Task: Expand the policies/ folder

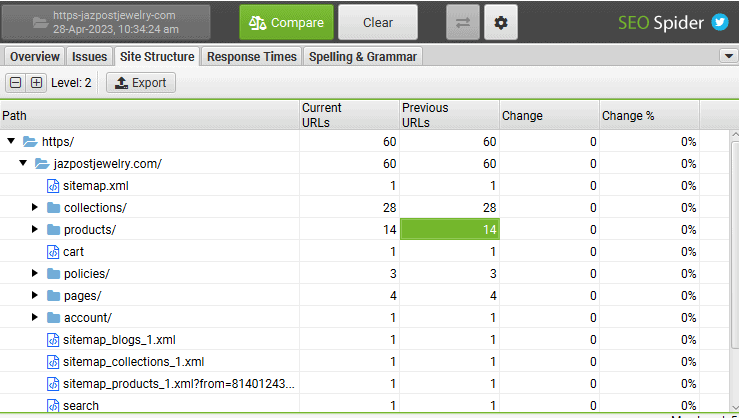Action: pos(34,273)
